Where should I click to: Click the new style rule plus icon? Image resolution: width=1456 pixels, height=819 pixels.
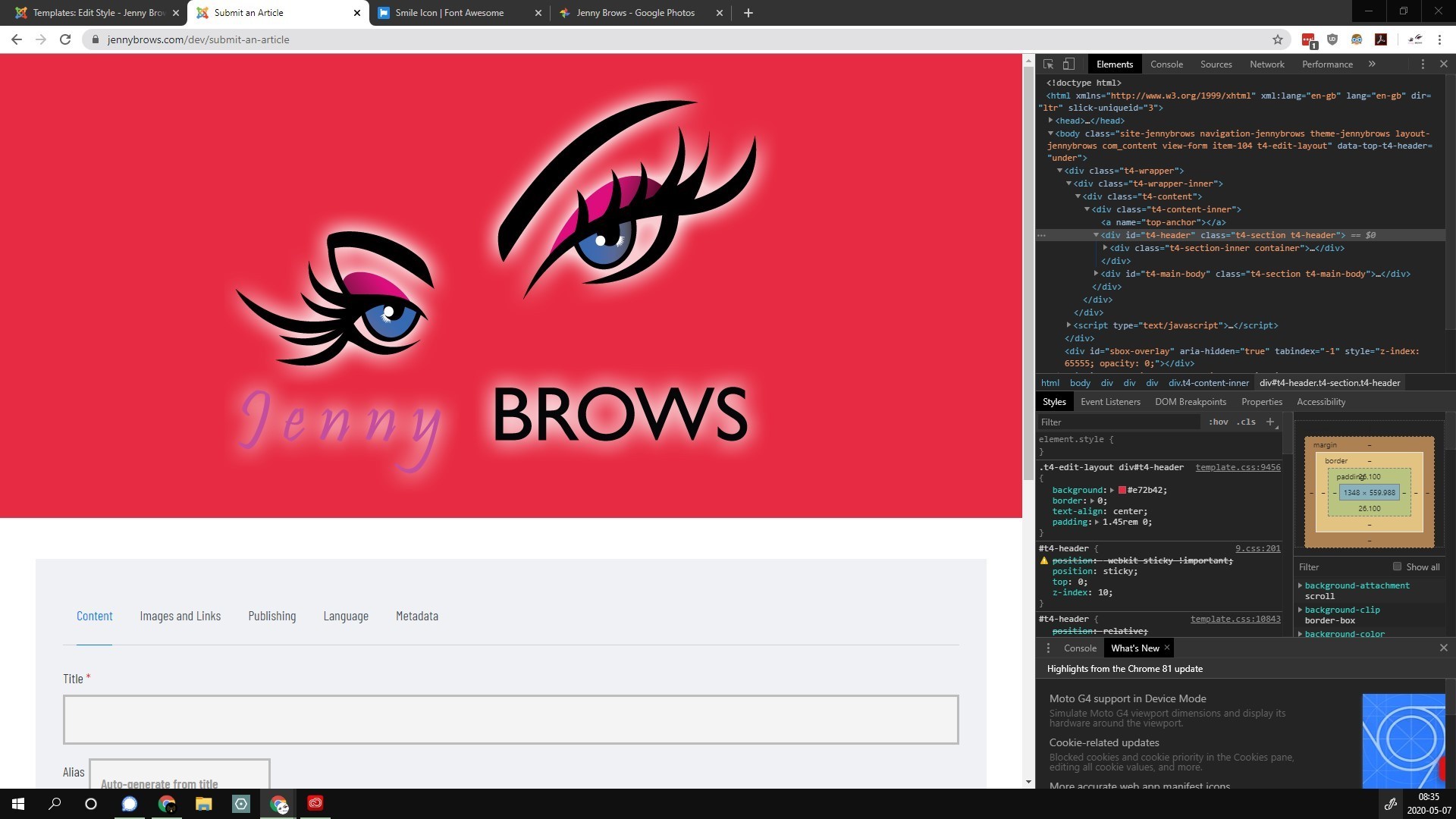tap(1270, 422)
